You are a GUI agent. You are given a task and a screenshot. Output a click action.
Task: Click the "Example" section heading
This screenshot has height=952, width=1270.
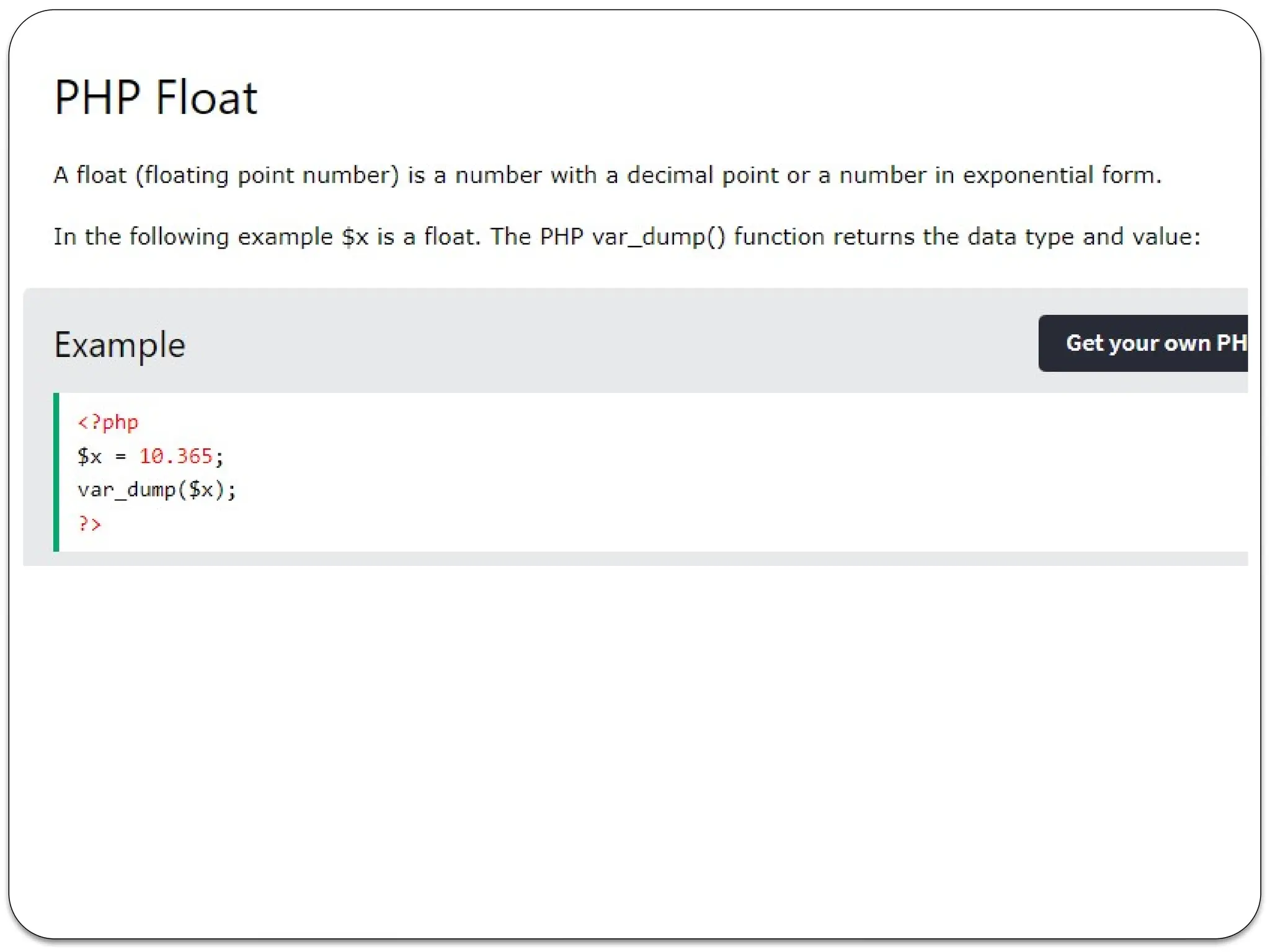[120, 345]
